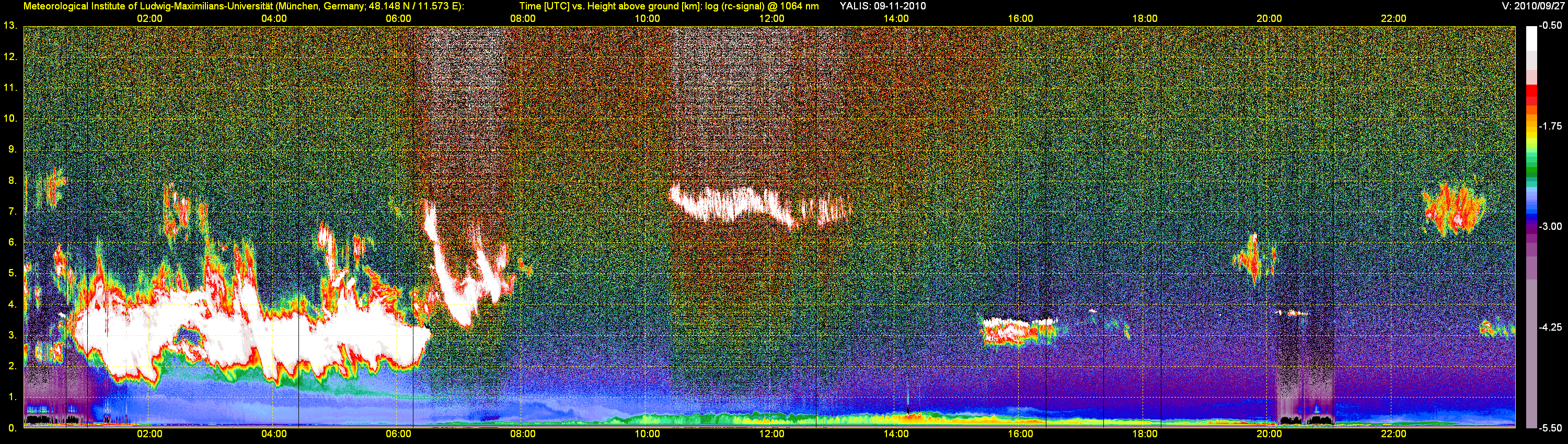Click the 1. km height axis label
Image resolution: width=1568 pixels, height=444 pixels.
coord(12,397)
